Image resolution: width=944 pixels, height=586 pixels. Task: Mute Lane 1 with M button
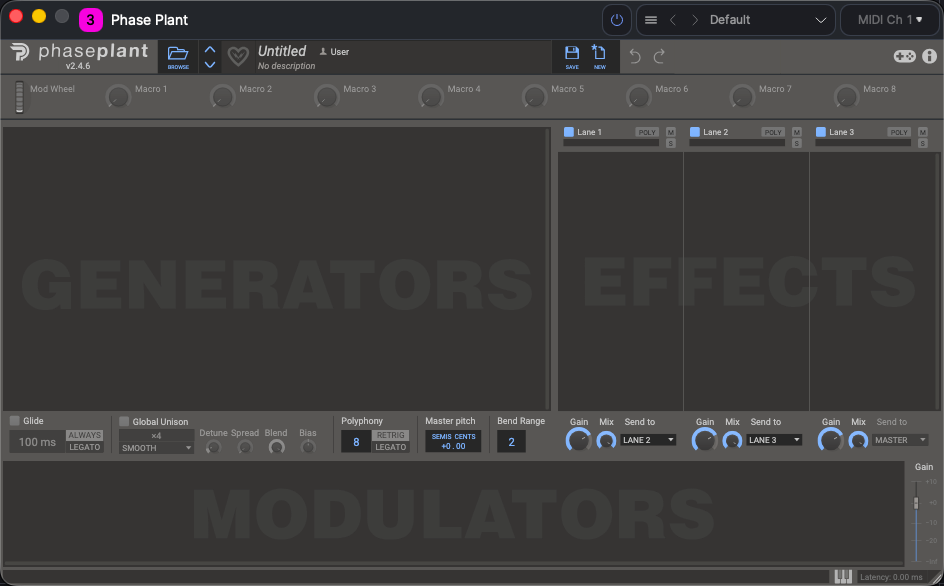671,132
